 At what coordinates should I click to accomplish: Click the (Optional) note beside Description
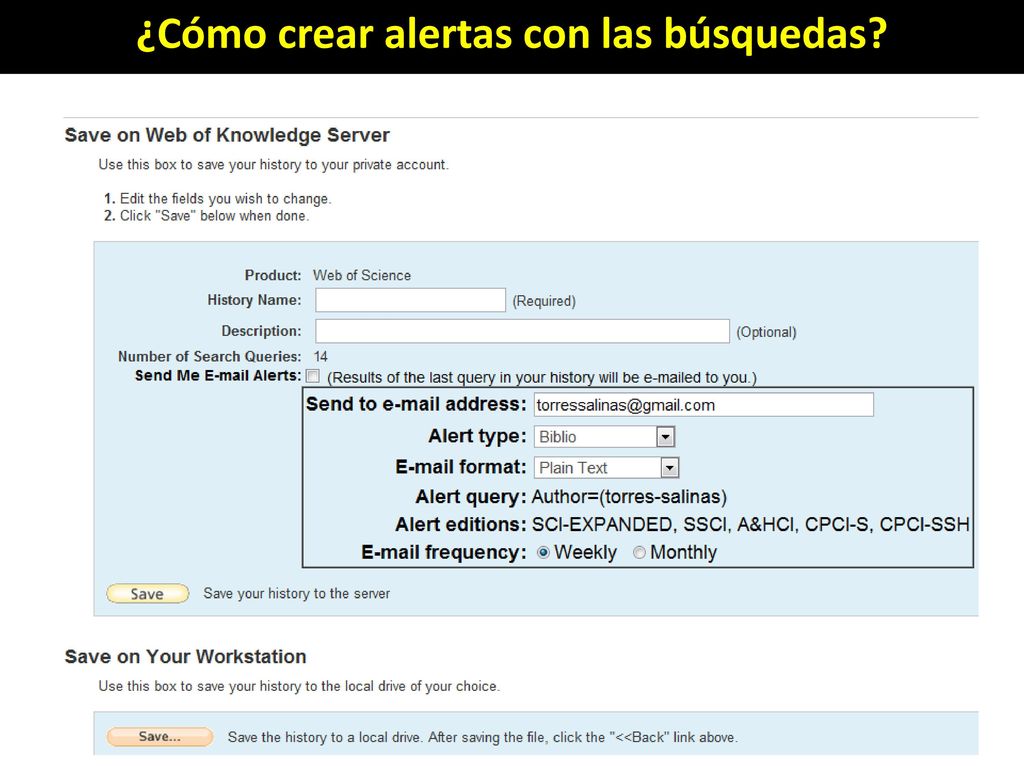(766, 332)
